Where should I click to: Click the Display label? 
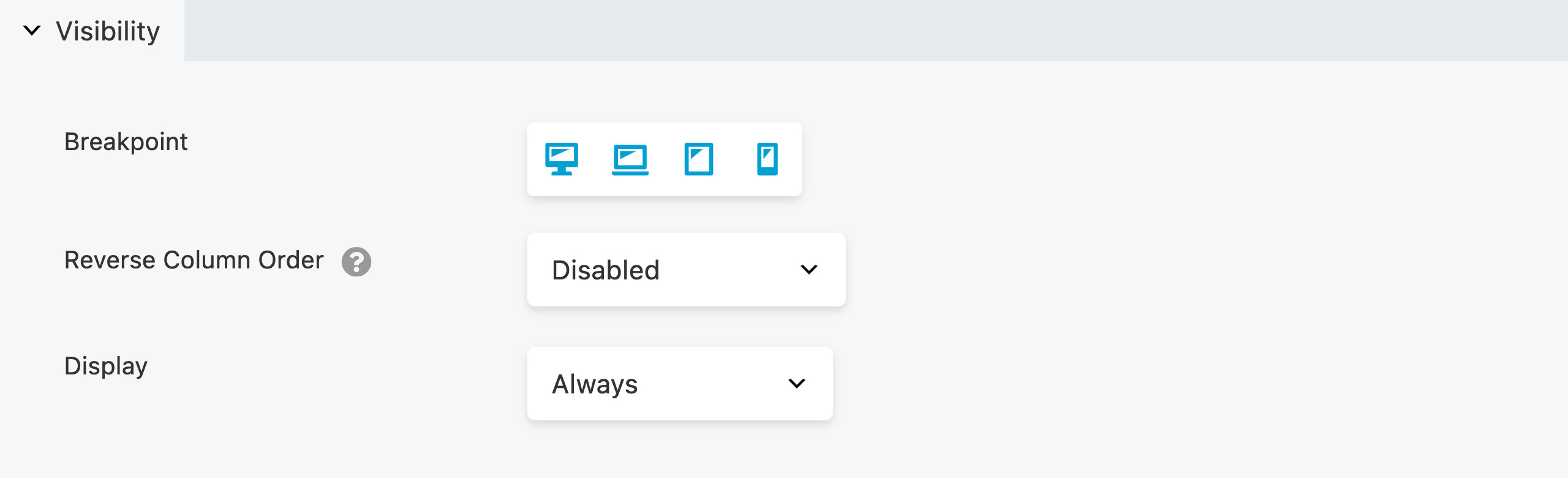[x=105, y=365]
